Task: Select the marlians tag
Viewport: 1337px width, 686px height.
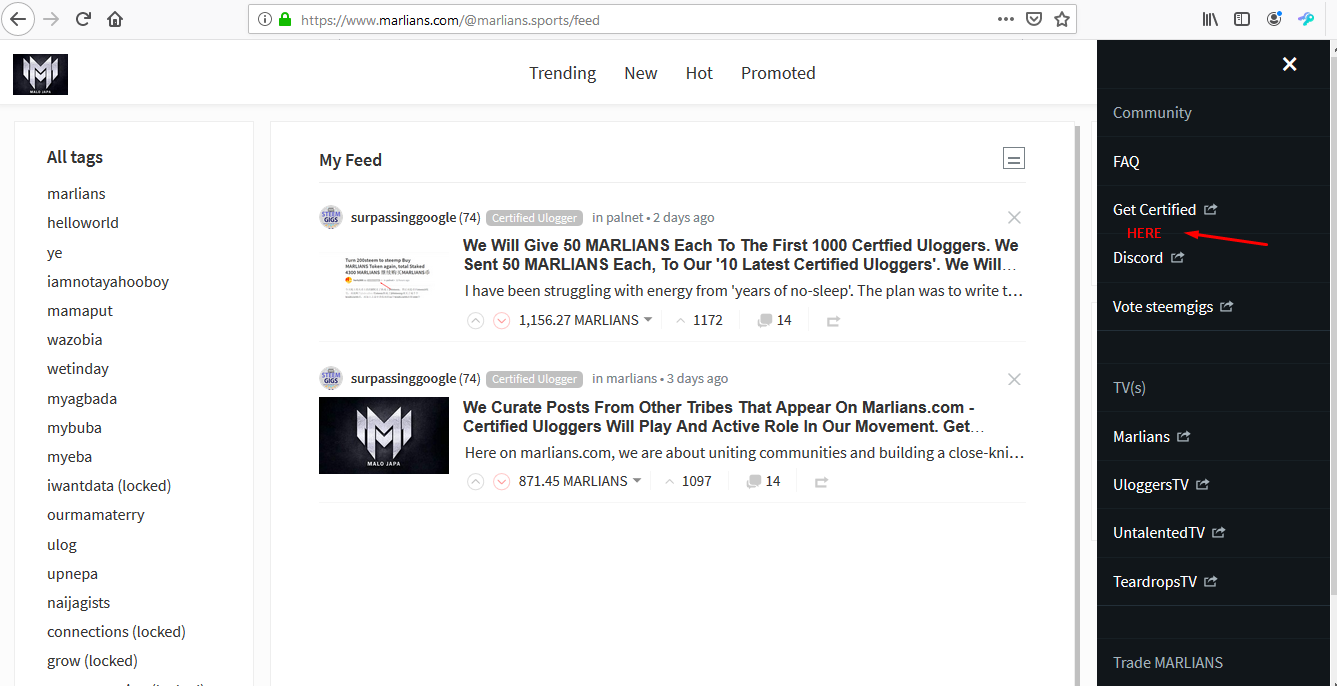Action: (76, 193)
